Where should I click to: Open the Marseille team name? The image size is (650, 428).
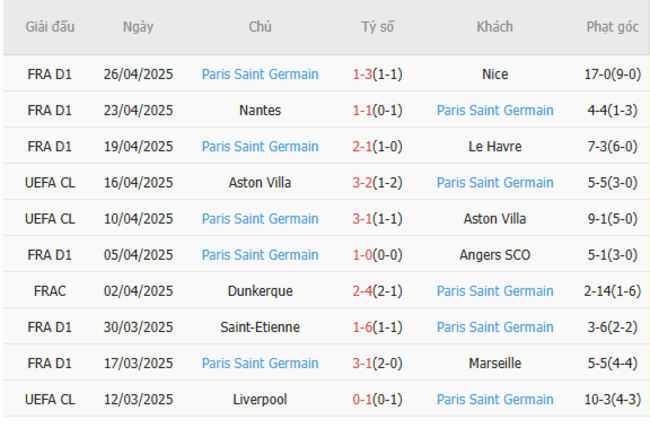[494, 363]
